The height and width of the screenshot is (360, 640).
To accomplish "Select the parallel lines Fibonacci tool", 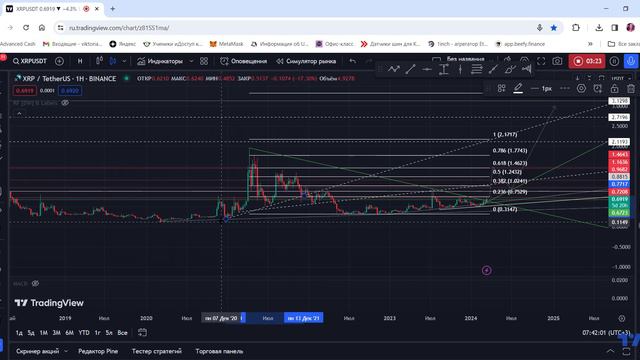I will (x=476, y=69).
